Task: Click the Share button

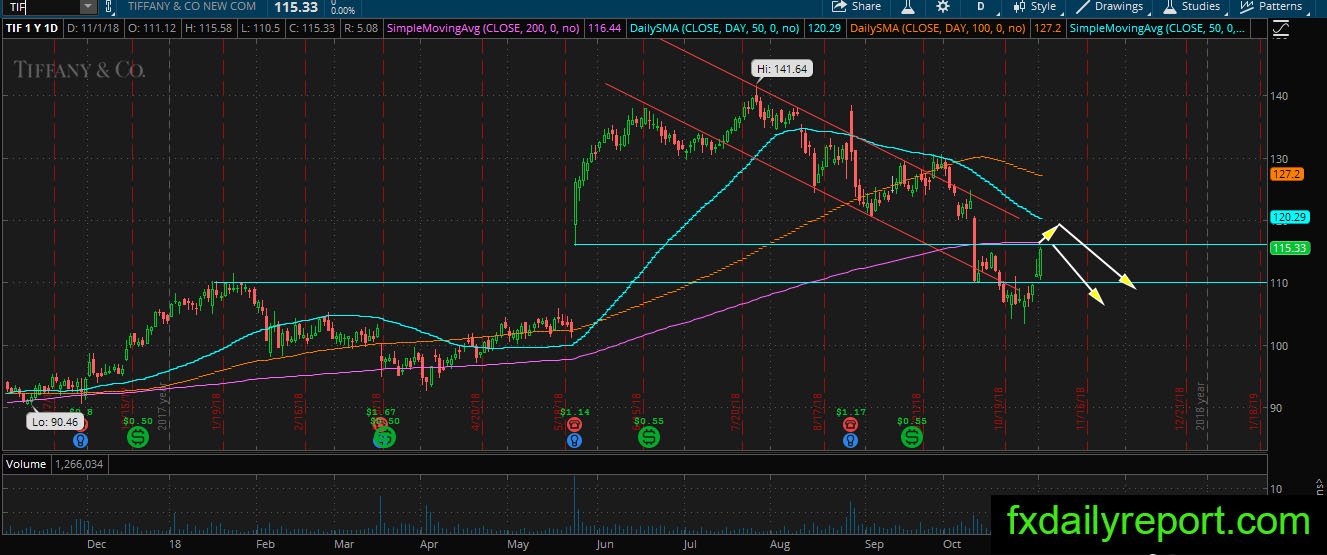Action: [856, 6]
